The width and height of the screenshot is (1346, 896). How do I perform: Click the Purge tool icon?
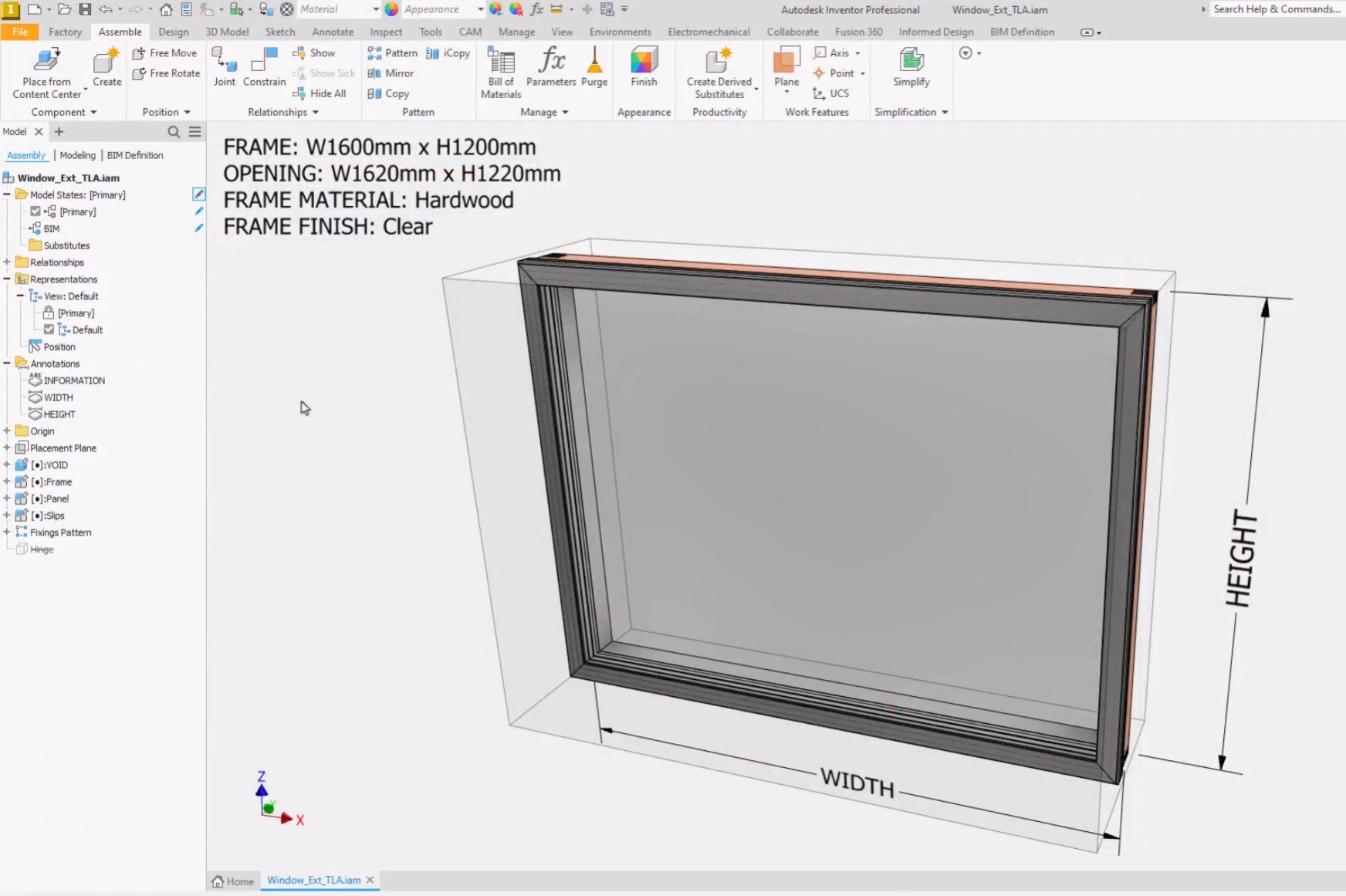pos(594,62)
